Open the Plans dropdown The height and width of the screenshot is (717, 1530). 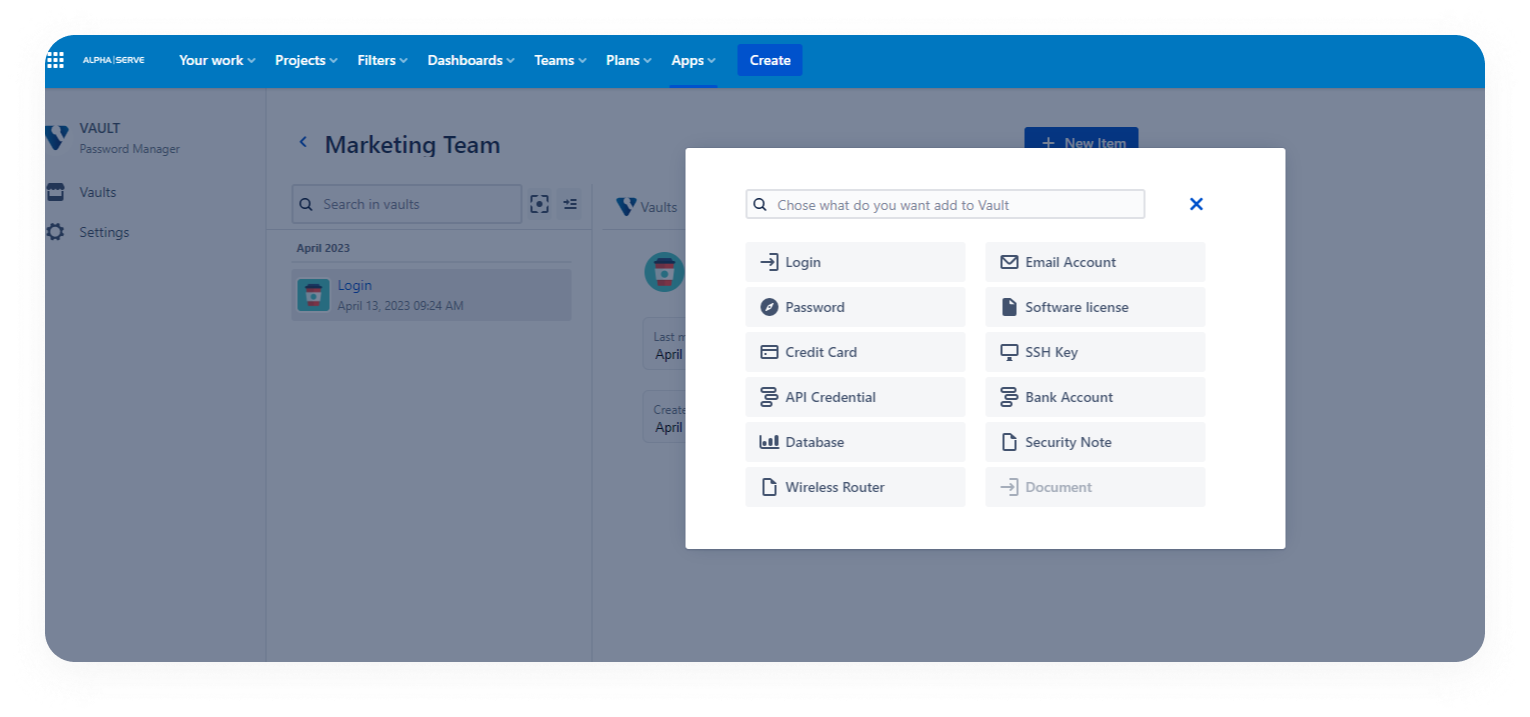click(626, 60)
